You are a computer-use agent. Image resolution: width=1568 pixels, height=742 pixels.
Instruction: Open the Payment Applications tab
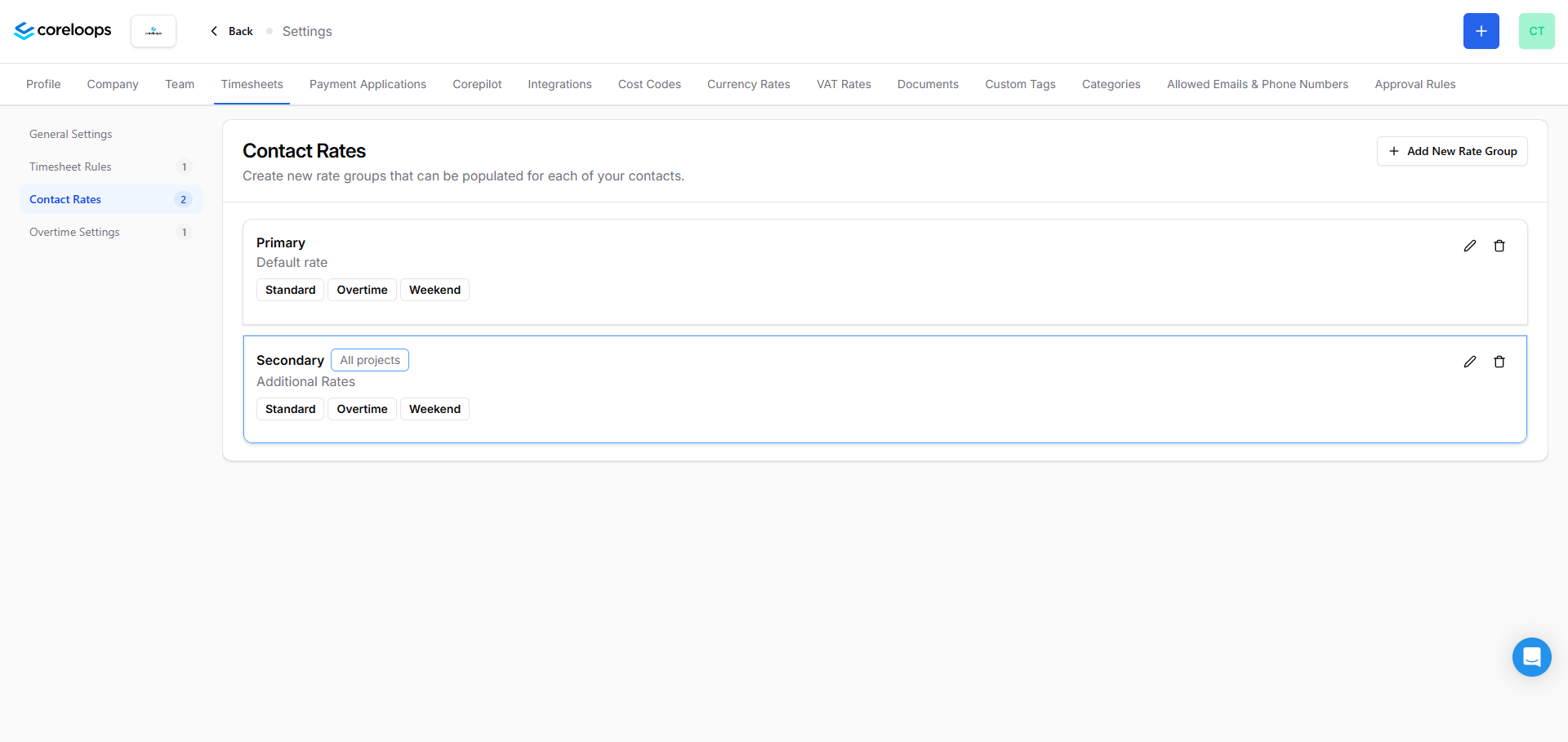point(367,84)
